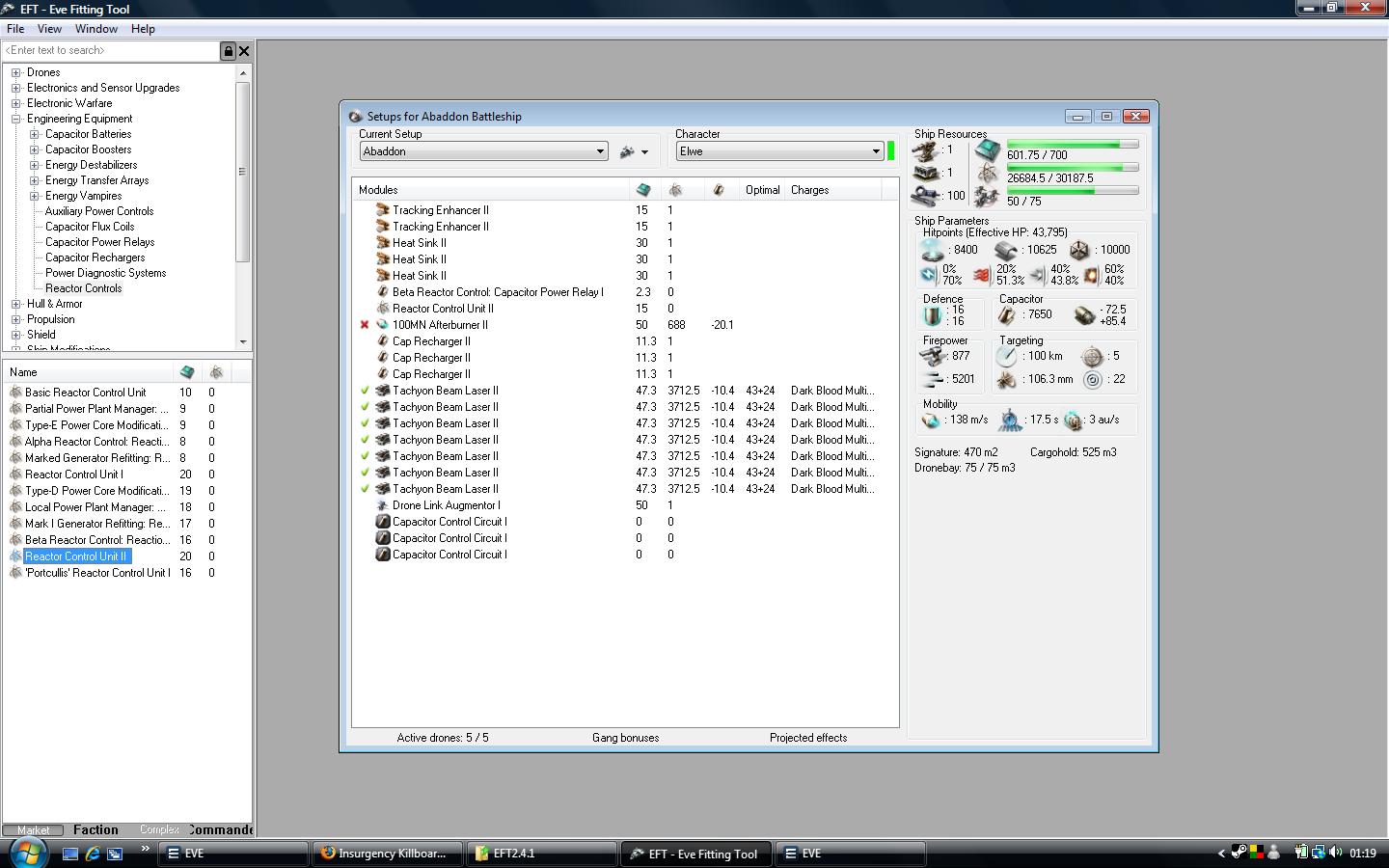Viewport: 1389px width, 868px height.
Task: Click the warp speed icon showing 3 au/s
Action: coord(1073,420)
